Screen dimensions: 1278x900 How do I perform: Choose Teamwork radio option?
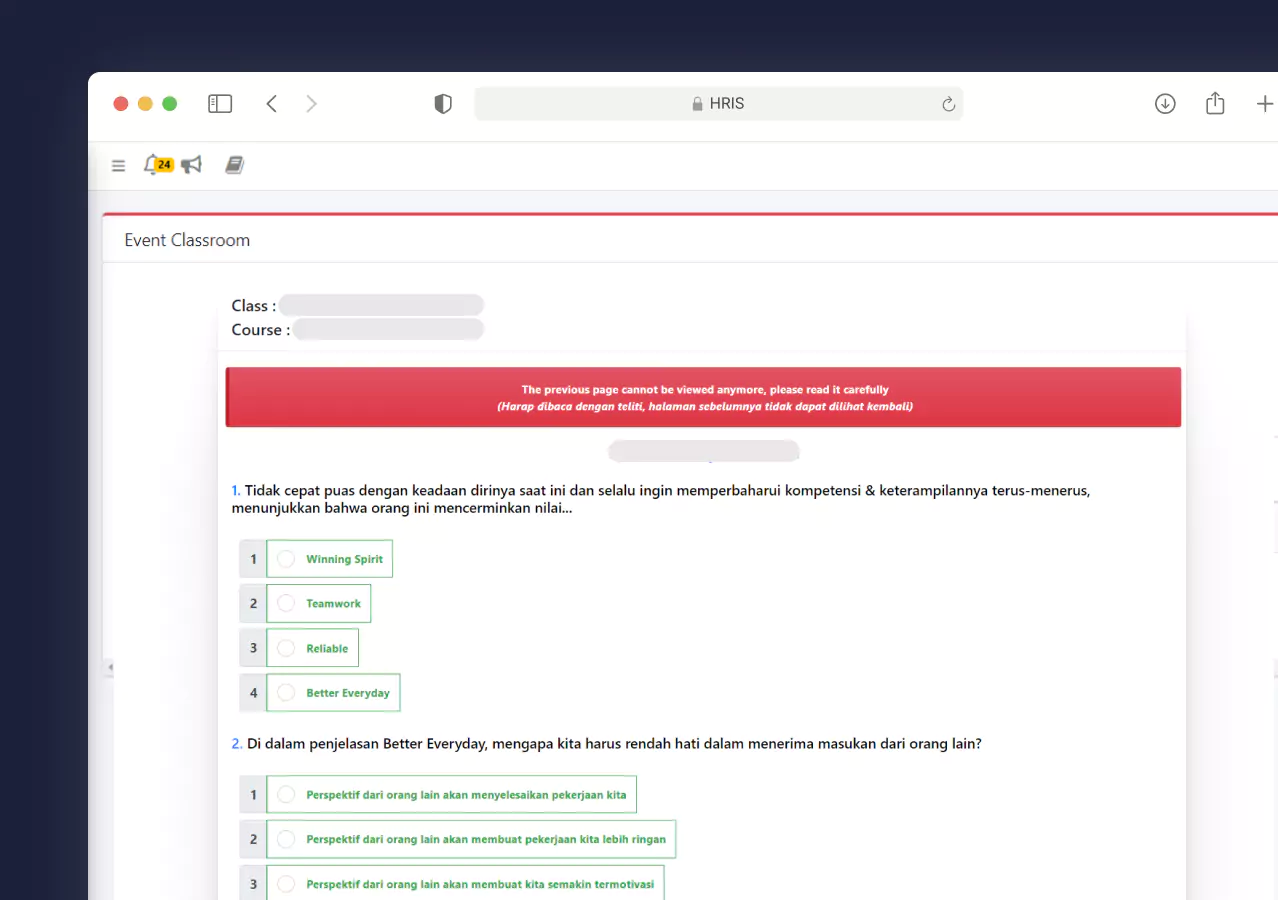(286, 604)
